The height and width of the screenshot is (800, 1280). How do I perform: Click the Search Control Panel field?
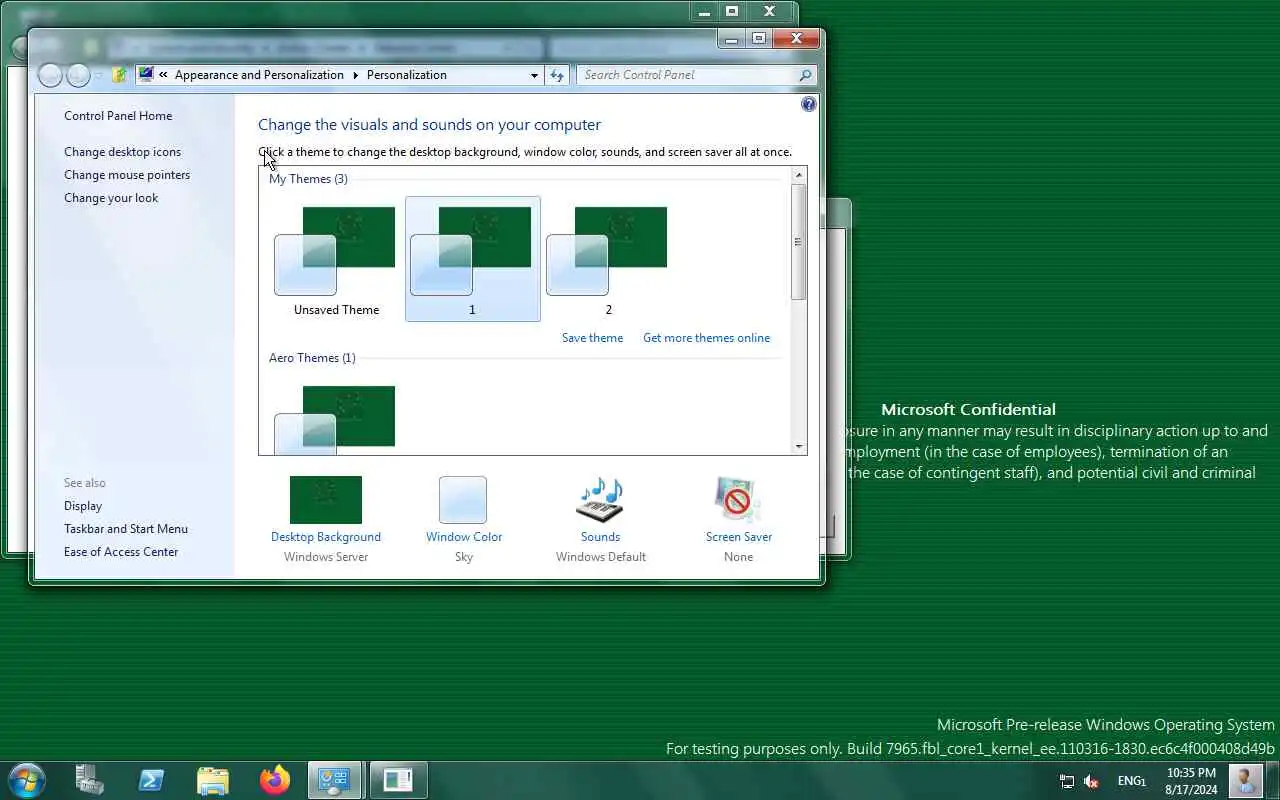click(687, 75)
